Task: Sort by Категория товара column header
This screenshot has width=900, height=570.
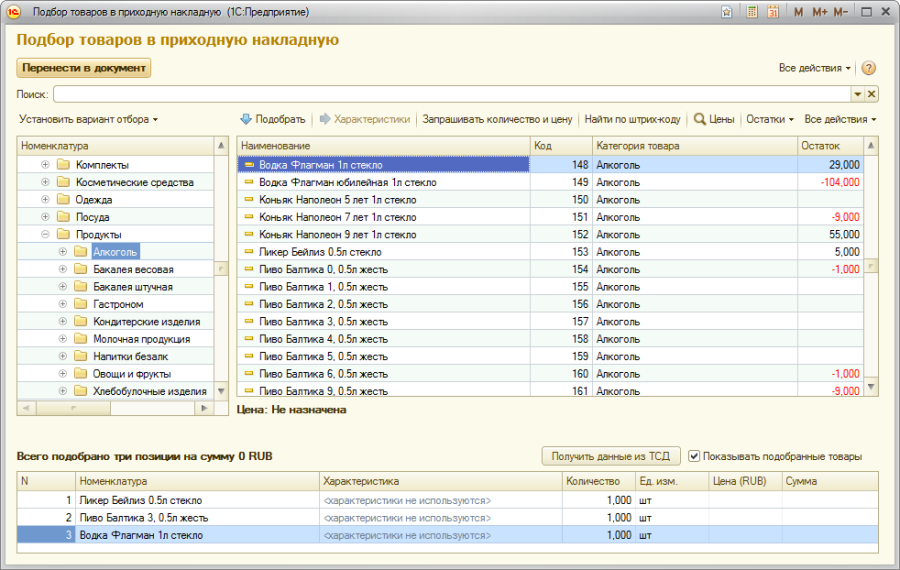Action: click(695, 146)
